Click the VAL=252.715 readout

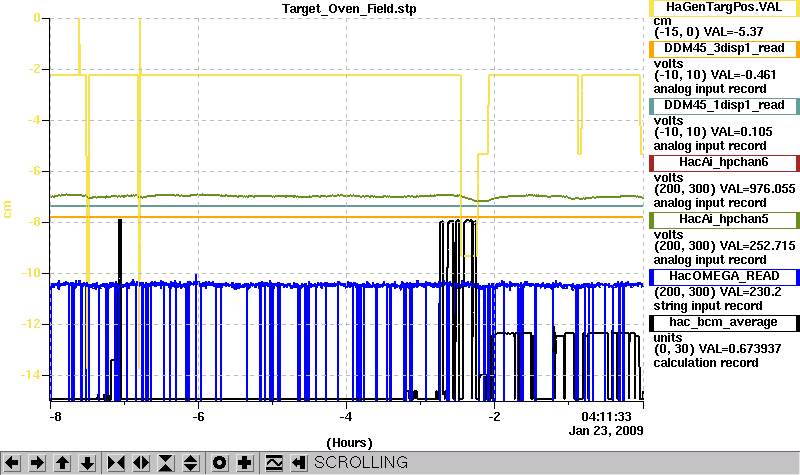click(x=757, y=246)
